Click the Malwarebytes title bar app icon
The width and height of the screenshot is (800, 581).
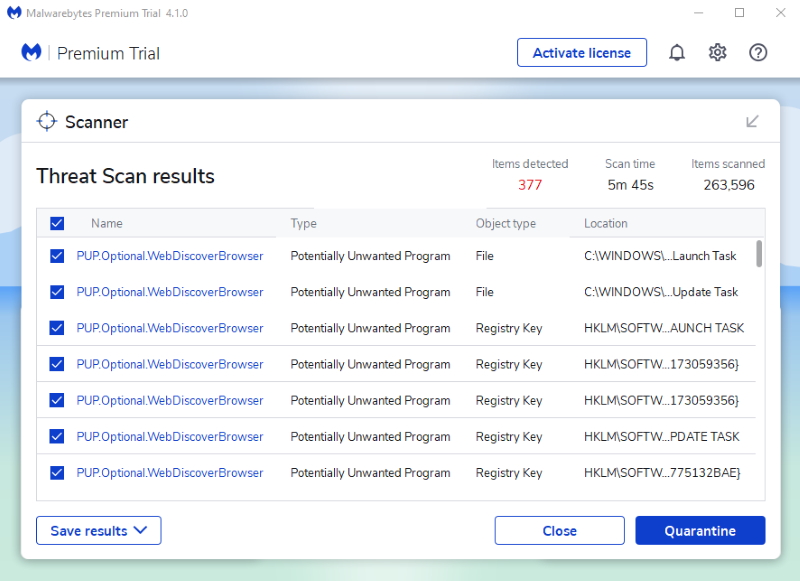tap(13, 13)
